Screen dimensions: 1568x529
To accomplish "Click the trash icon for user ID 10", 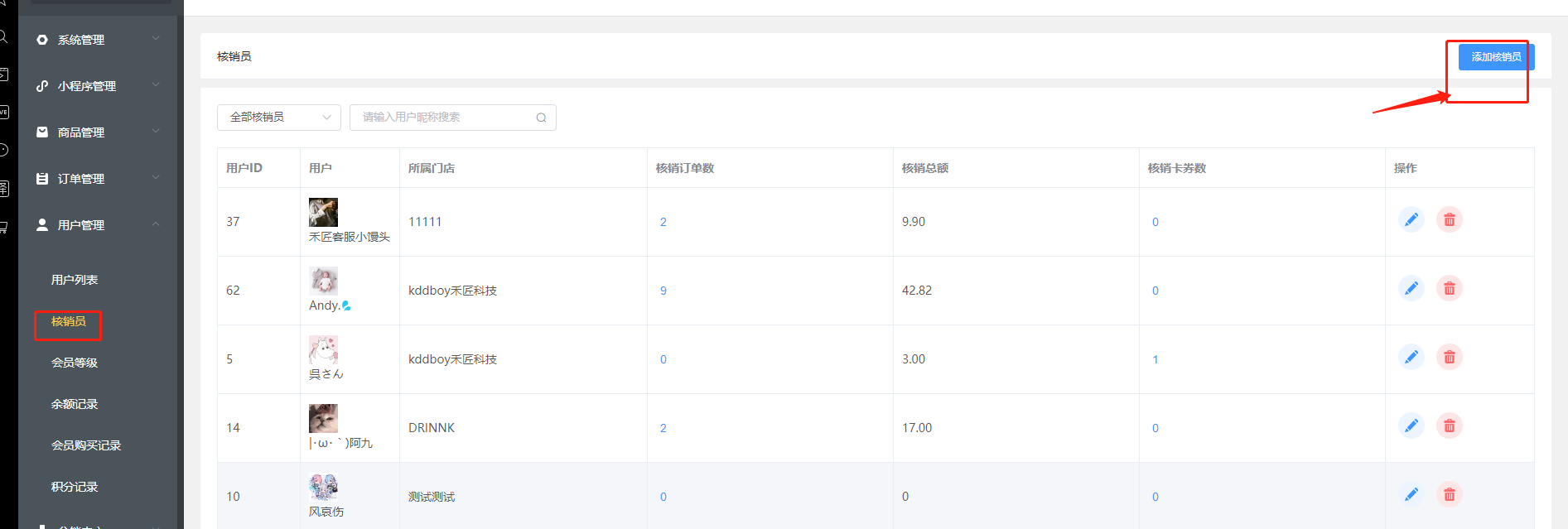I will (1449, 495).
